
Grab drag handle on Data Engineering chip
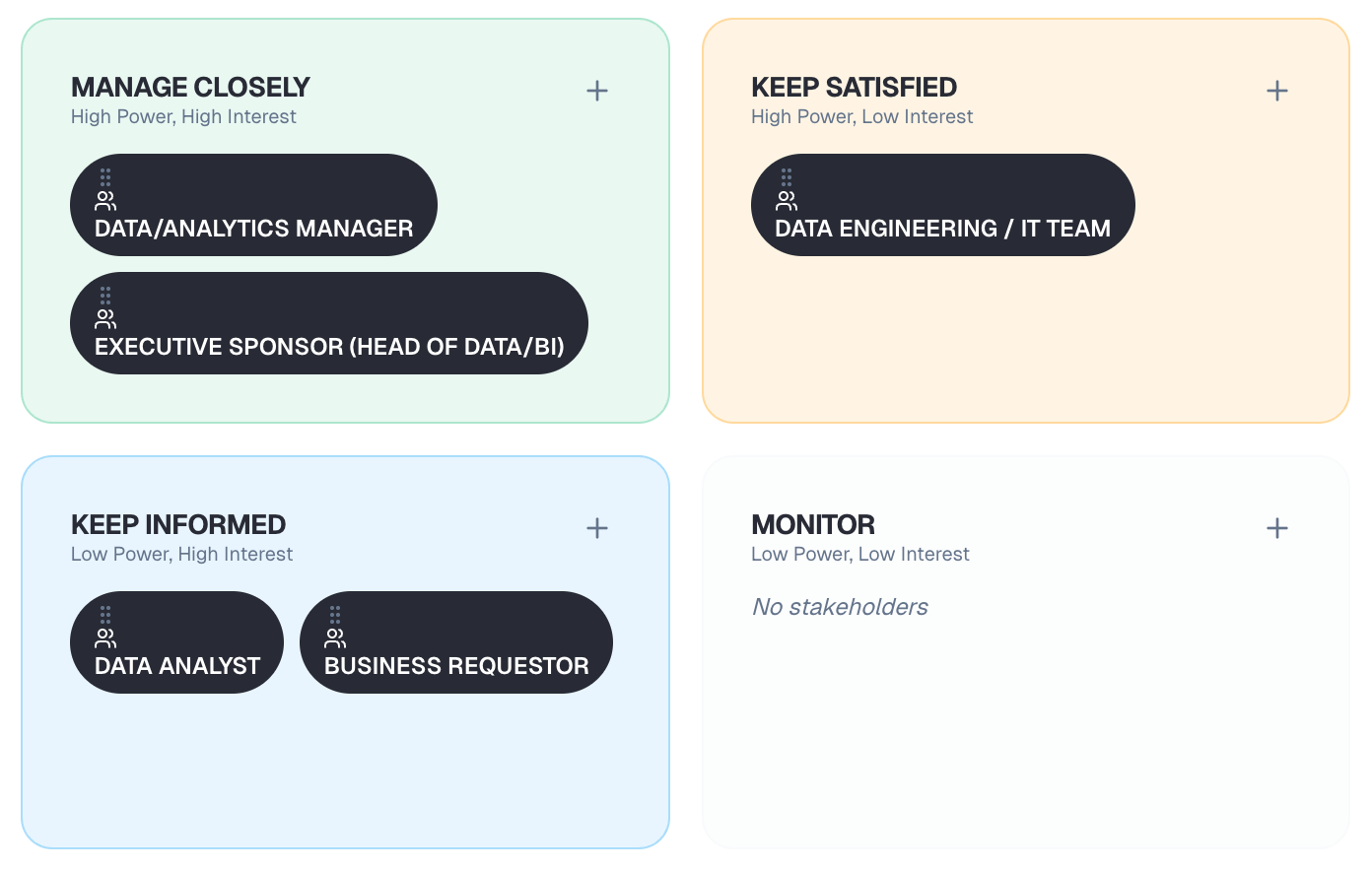(x=787, y=177)
